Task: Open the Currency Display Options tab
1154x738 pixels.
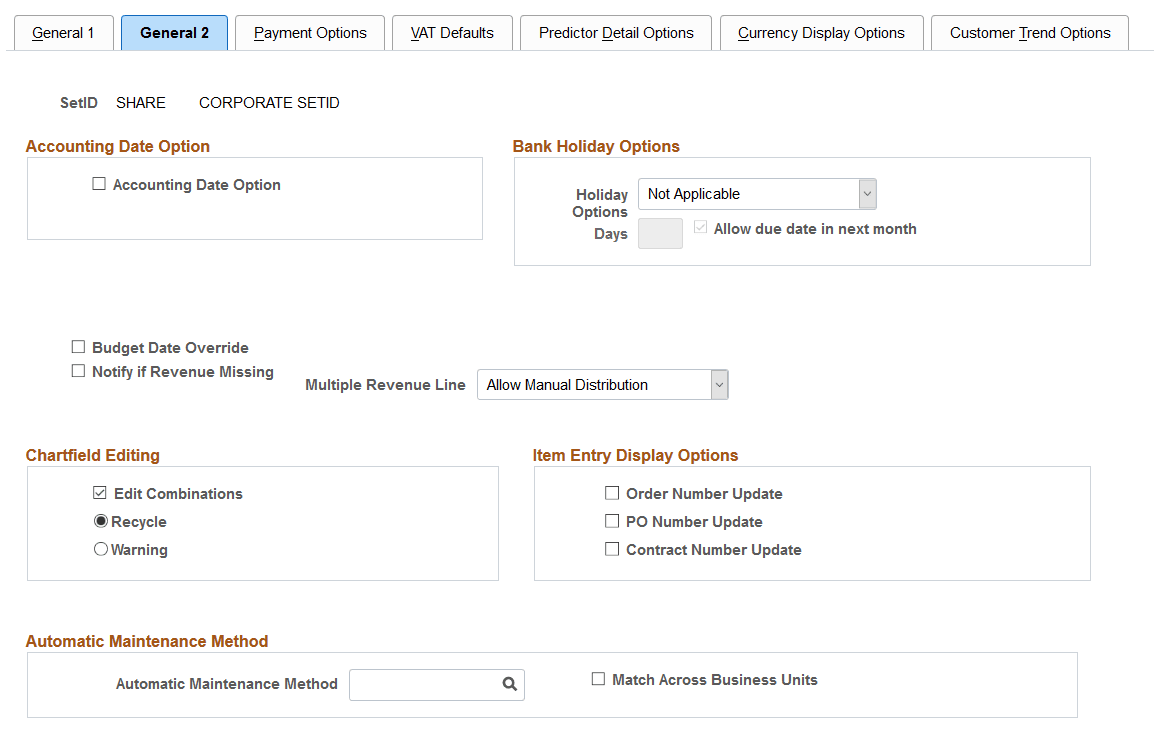Action: (821, 32)
